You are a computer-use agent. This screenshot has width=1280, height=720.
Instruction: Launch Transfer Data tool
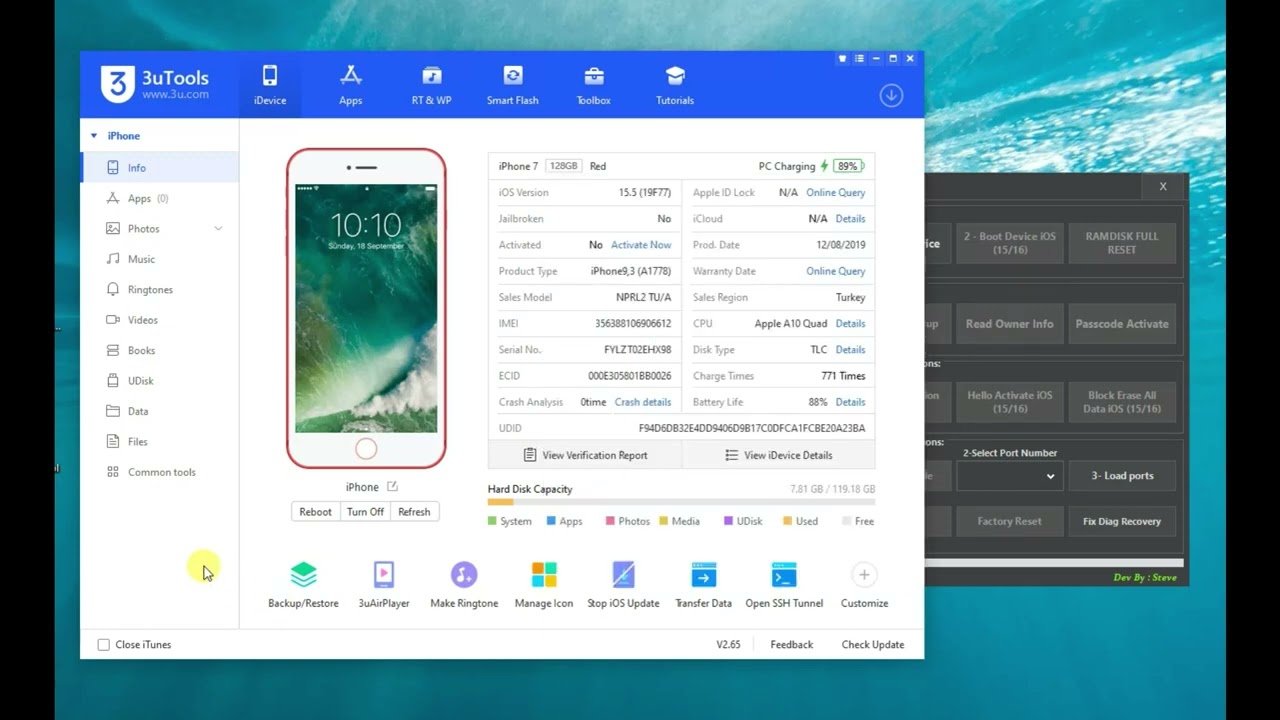click(704, 584)
